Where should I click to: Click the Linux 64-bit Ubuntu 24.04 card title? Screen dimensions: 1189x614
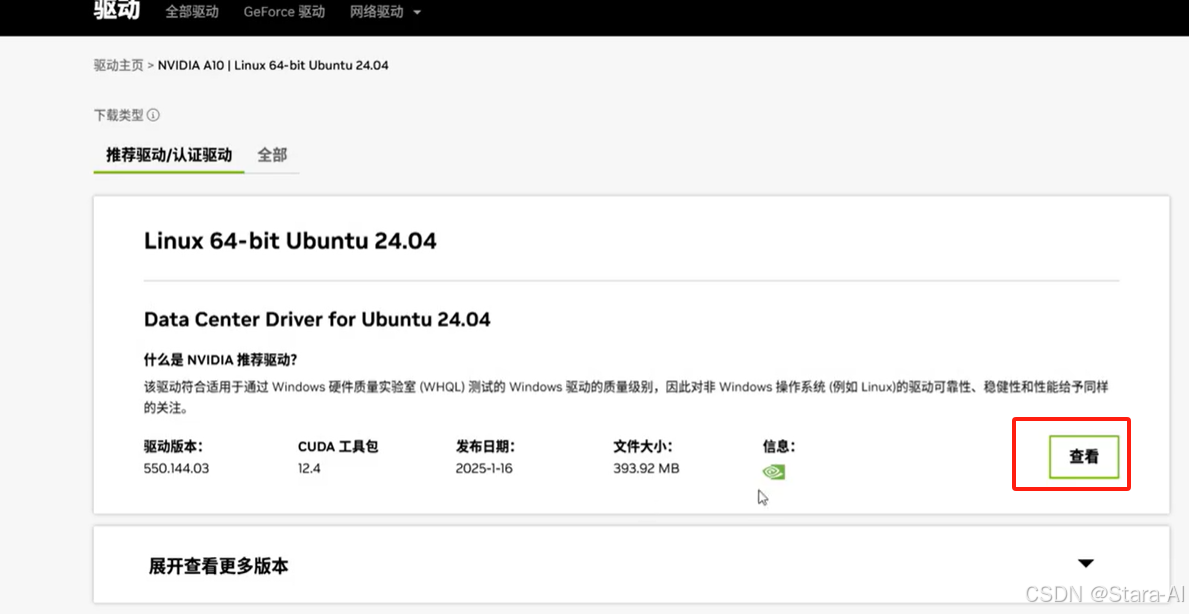coord(290,242)
